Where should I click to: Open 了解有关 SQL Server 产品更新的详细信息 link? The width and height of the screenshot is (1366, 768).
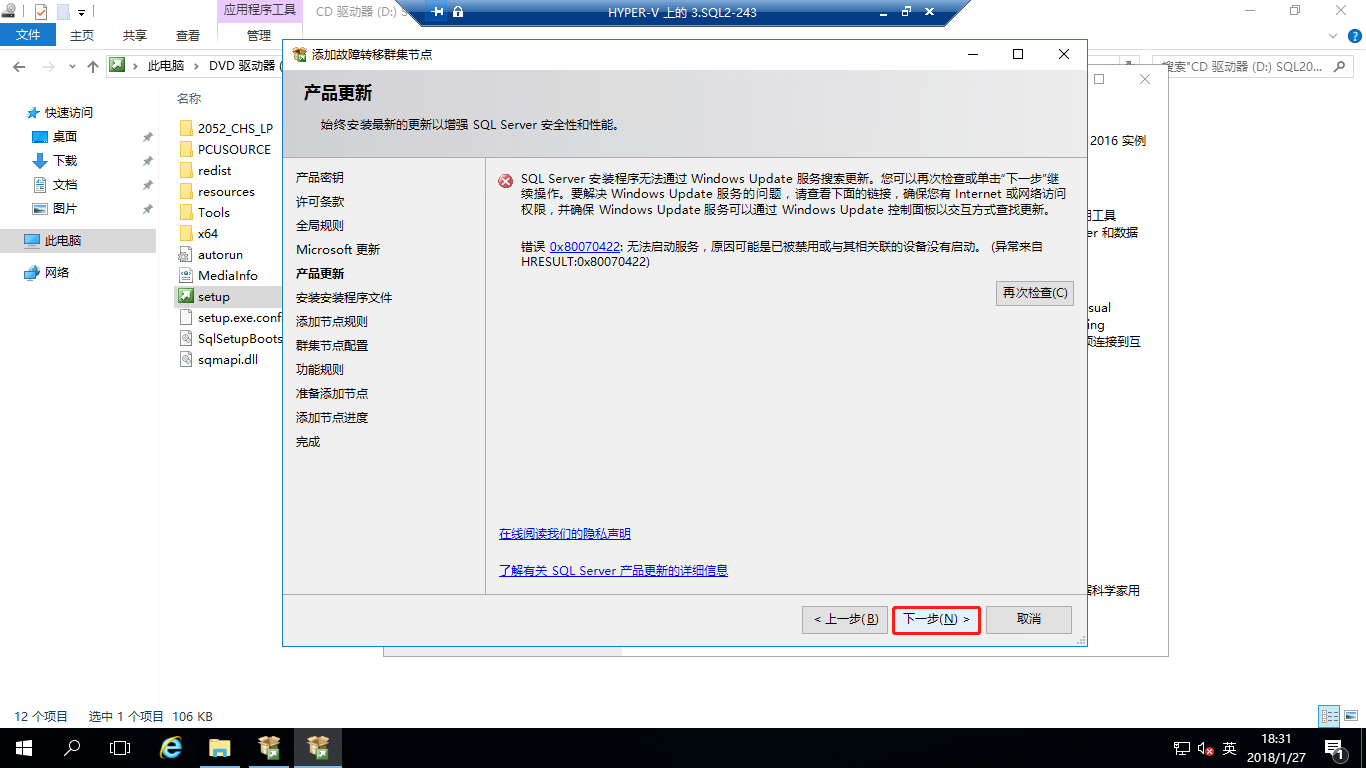tap(613, 571)
